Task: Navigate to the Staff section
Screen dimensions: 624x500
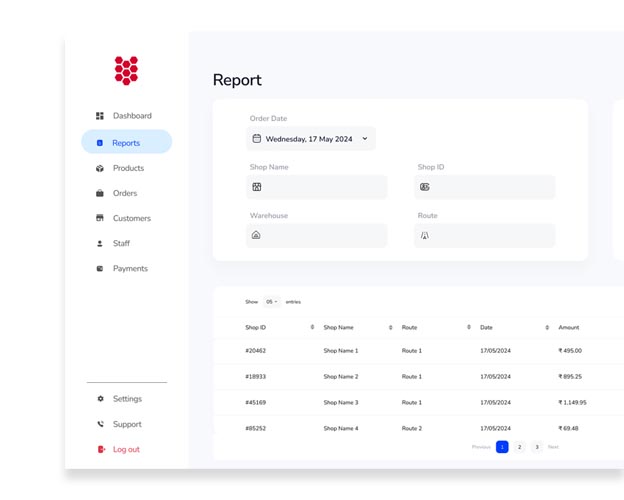Action: (120, 243)
